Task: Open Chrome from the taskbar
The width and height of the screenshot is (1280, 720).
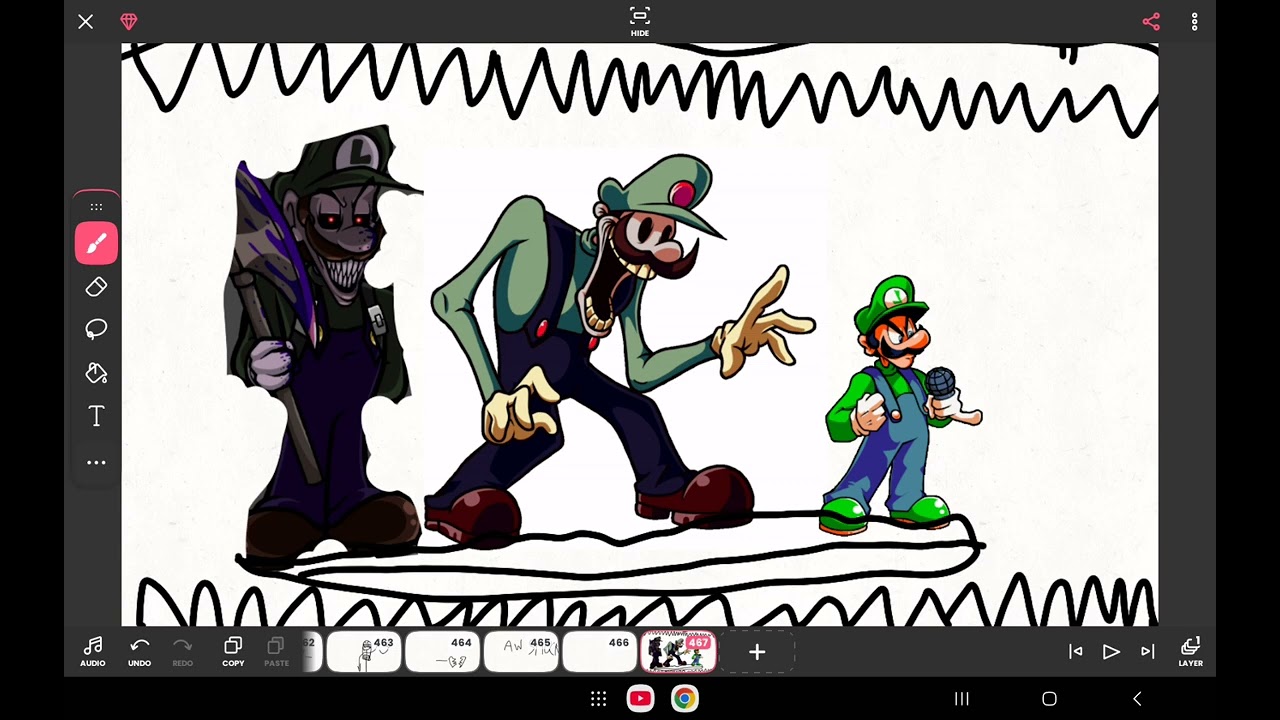Action: click(684, 699)
